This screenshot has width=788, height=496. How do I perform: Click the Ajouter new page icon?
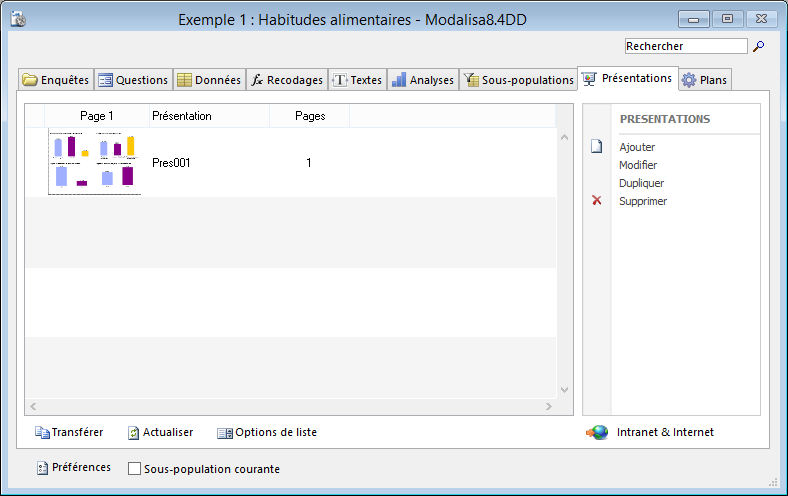tap(597, 147)
